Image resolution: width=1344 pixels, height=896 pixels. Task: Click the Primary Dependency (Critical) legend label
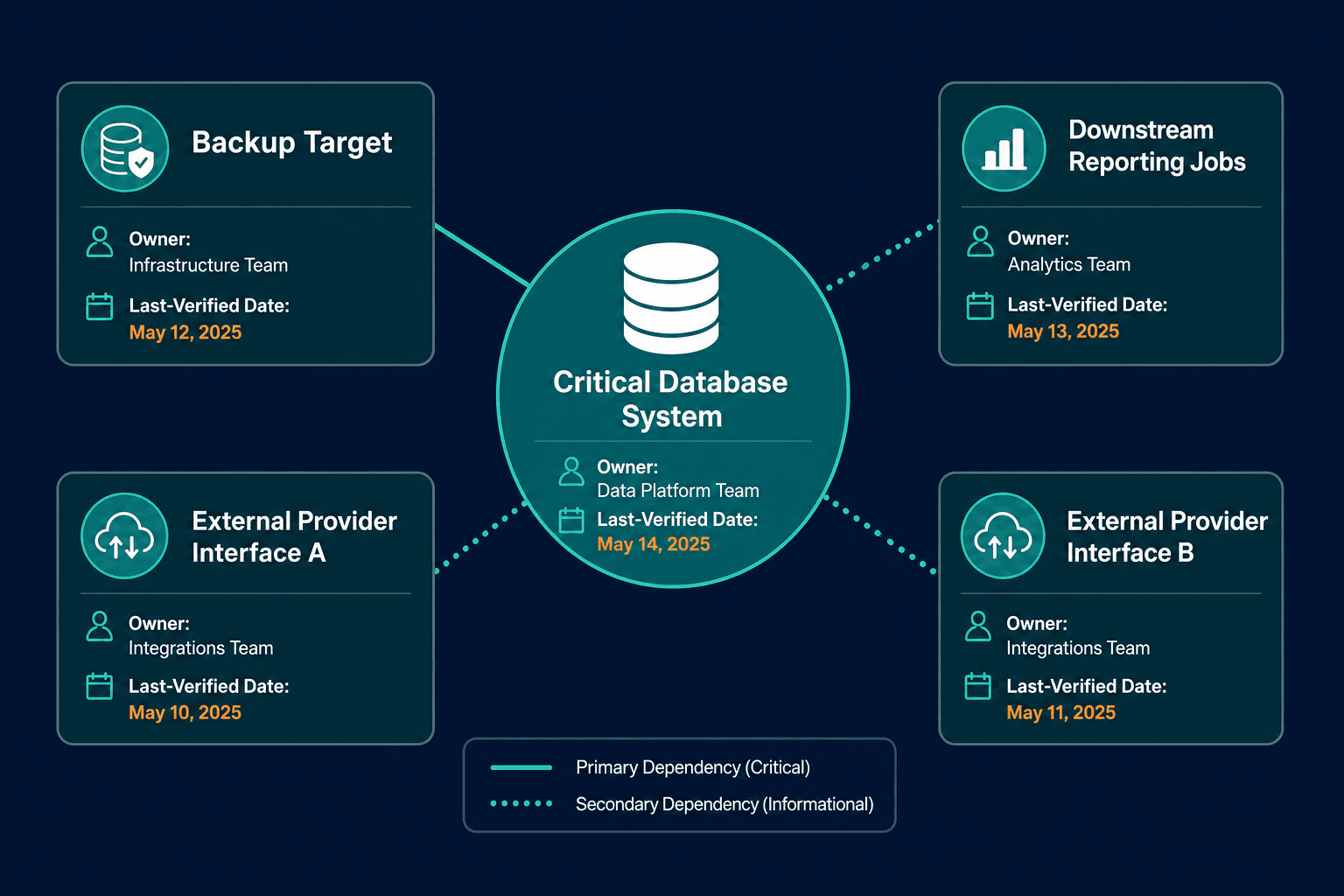pyautogui.click(x=693, y=767)
